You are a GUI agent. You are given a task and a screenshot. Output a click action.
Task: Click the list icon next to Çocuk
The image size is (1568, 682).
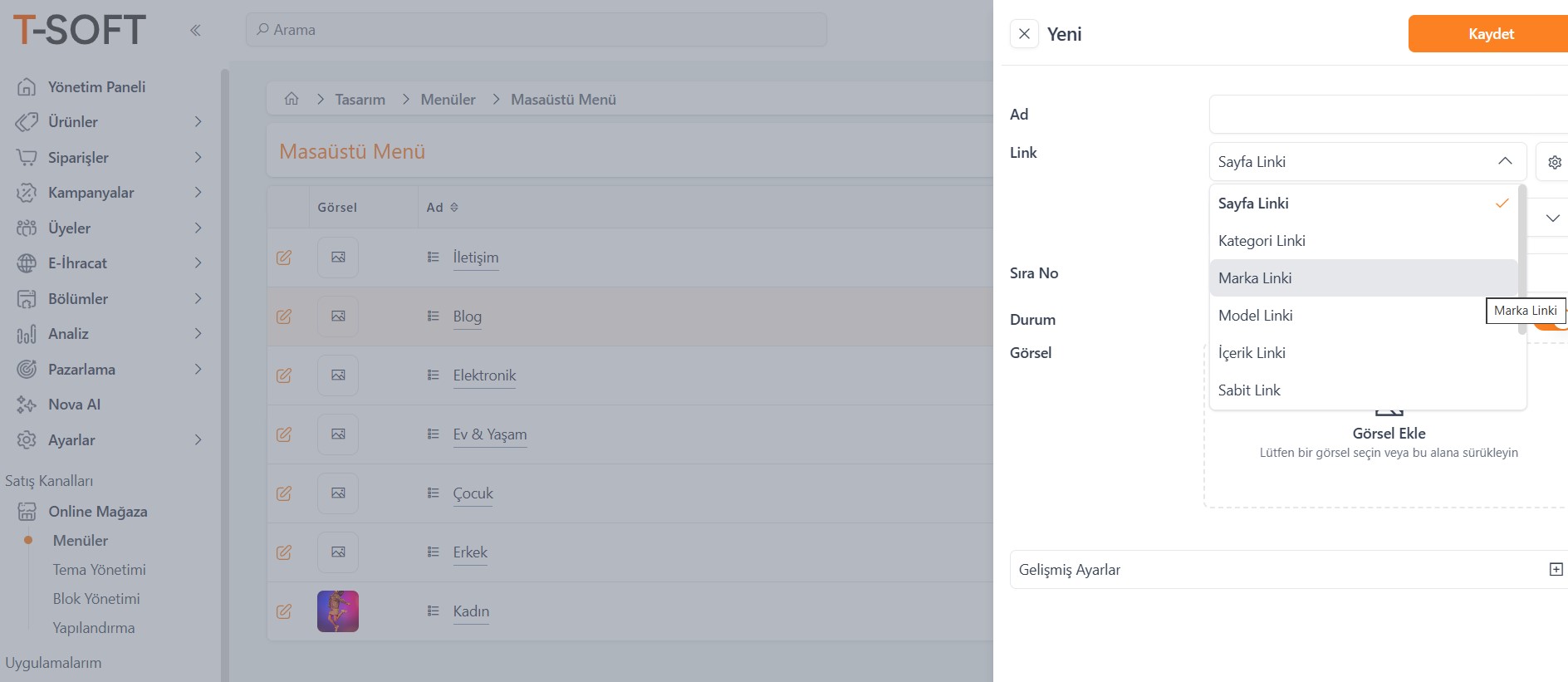click(433, 493)
